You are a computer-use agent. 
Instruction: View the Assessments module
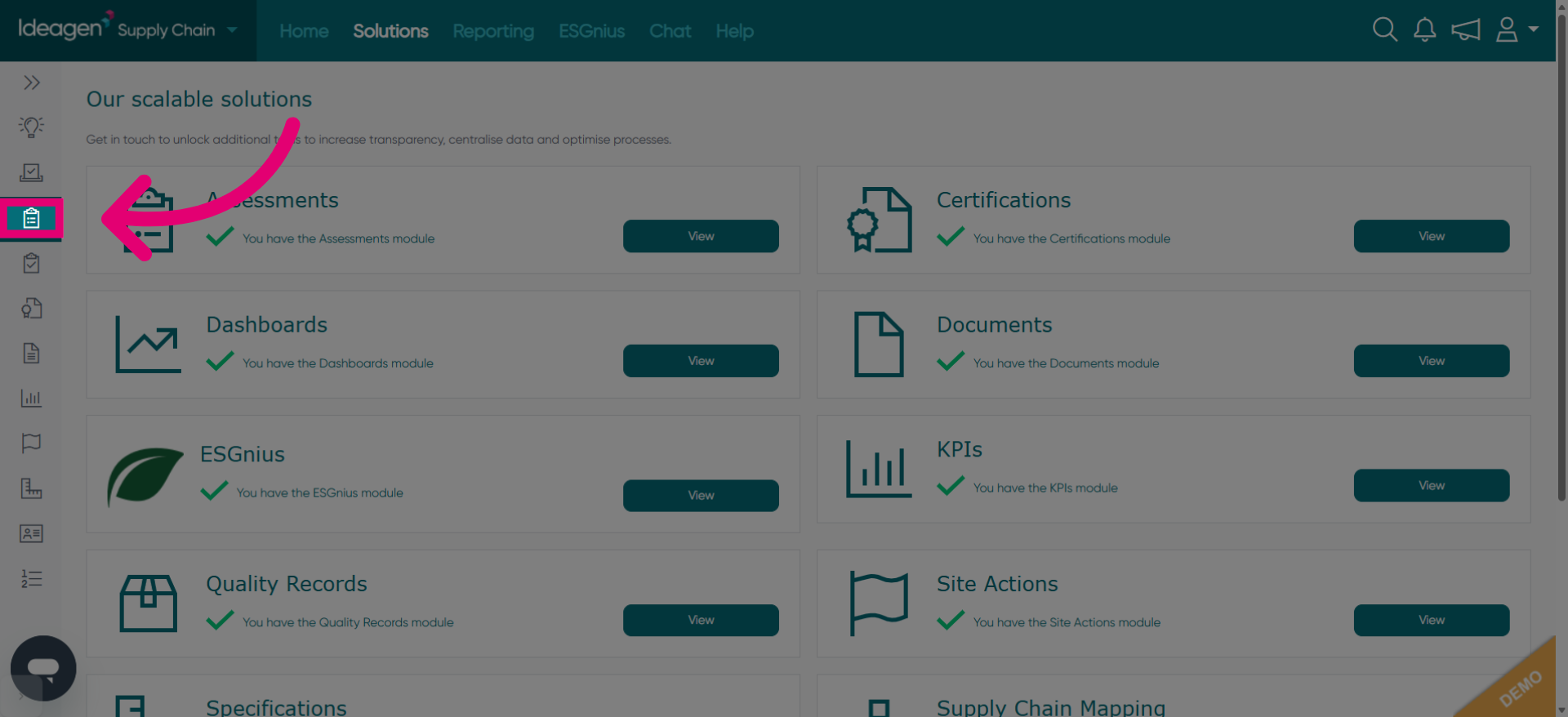click(x=701, y=236)
